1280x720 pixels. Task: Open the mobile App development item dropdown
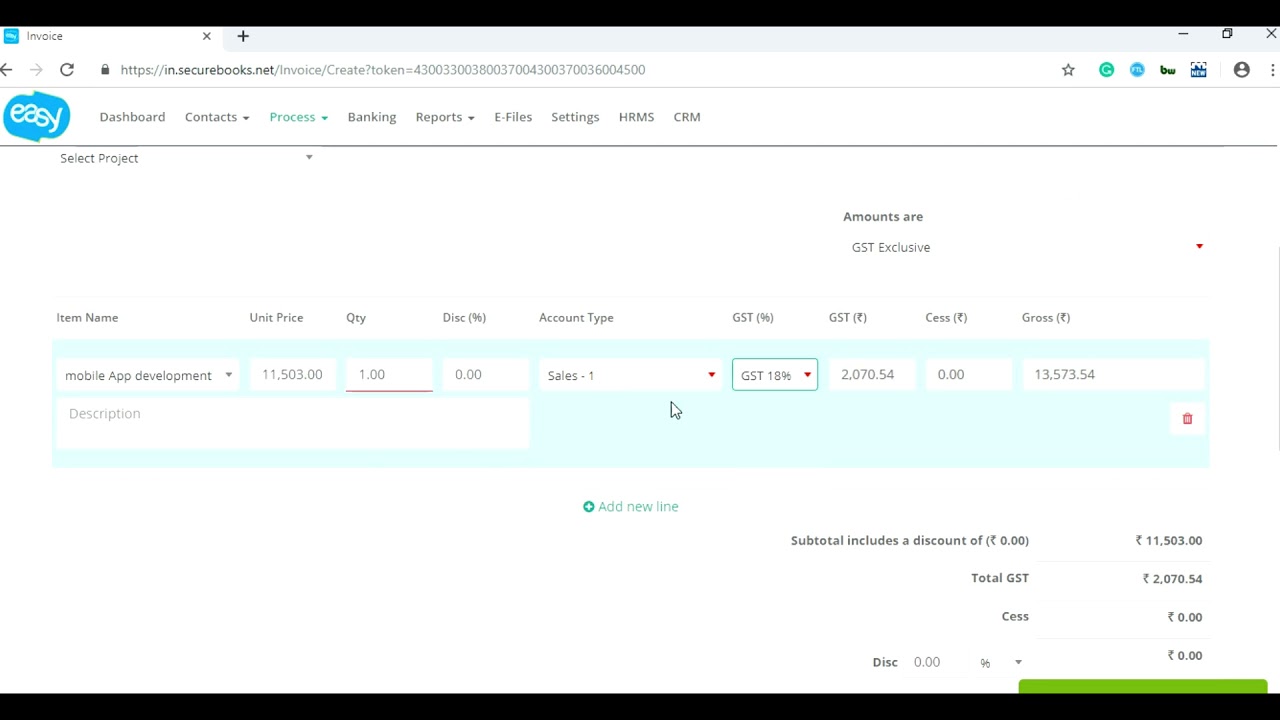tap(148, 375)
